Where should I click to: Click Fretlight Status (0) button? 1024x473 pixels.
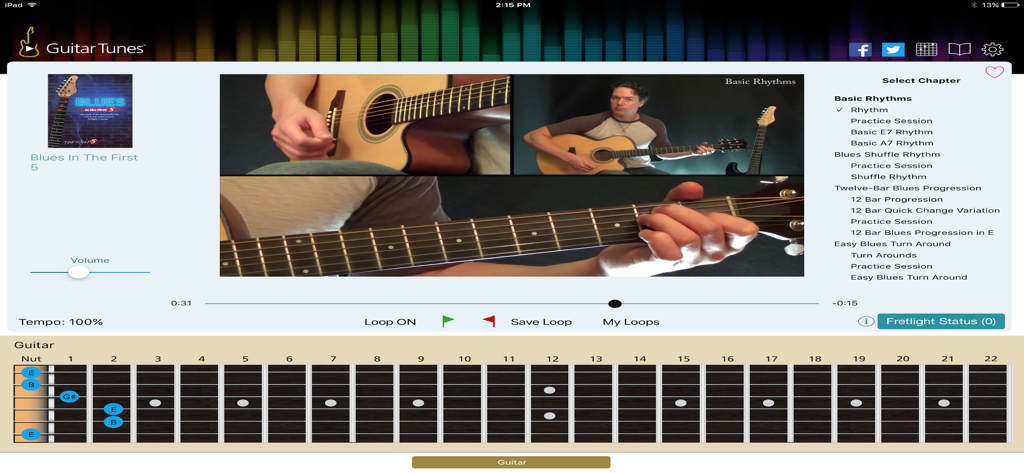tap(941, 321)
